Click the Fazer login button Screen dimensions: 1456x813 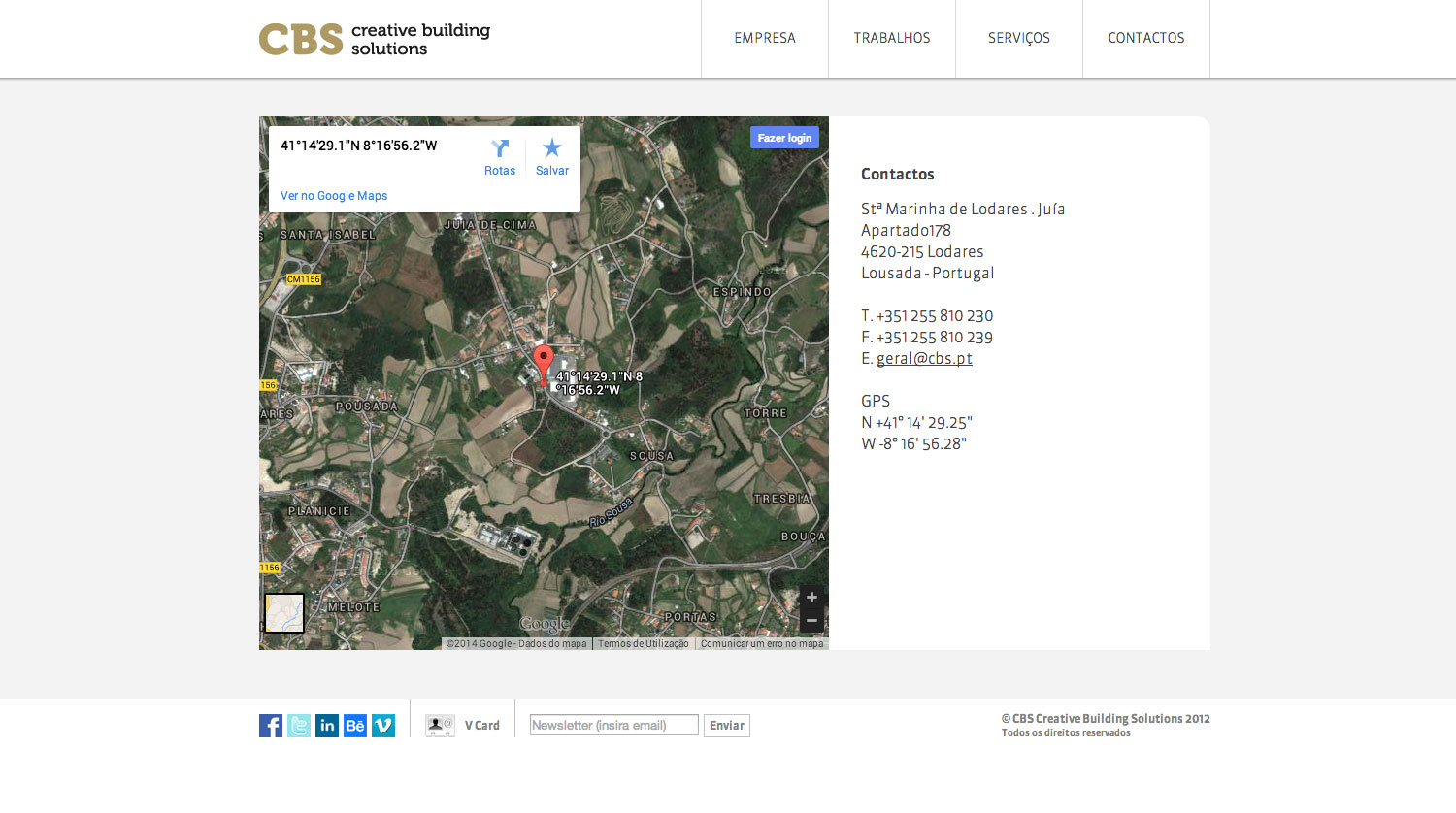tap(784, 137)
